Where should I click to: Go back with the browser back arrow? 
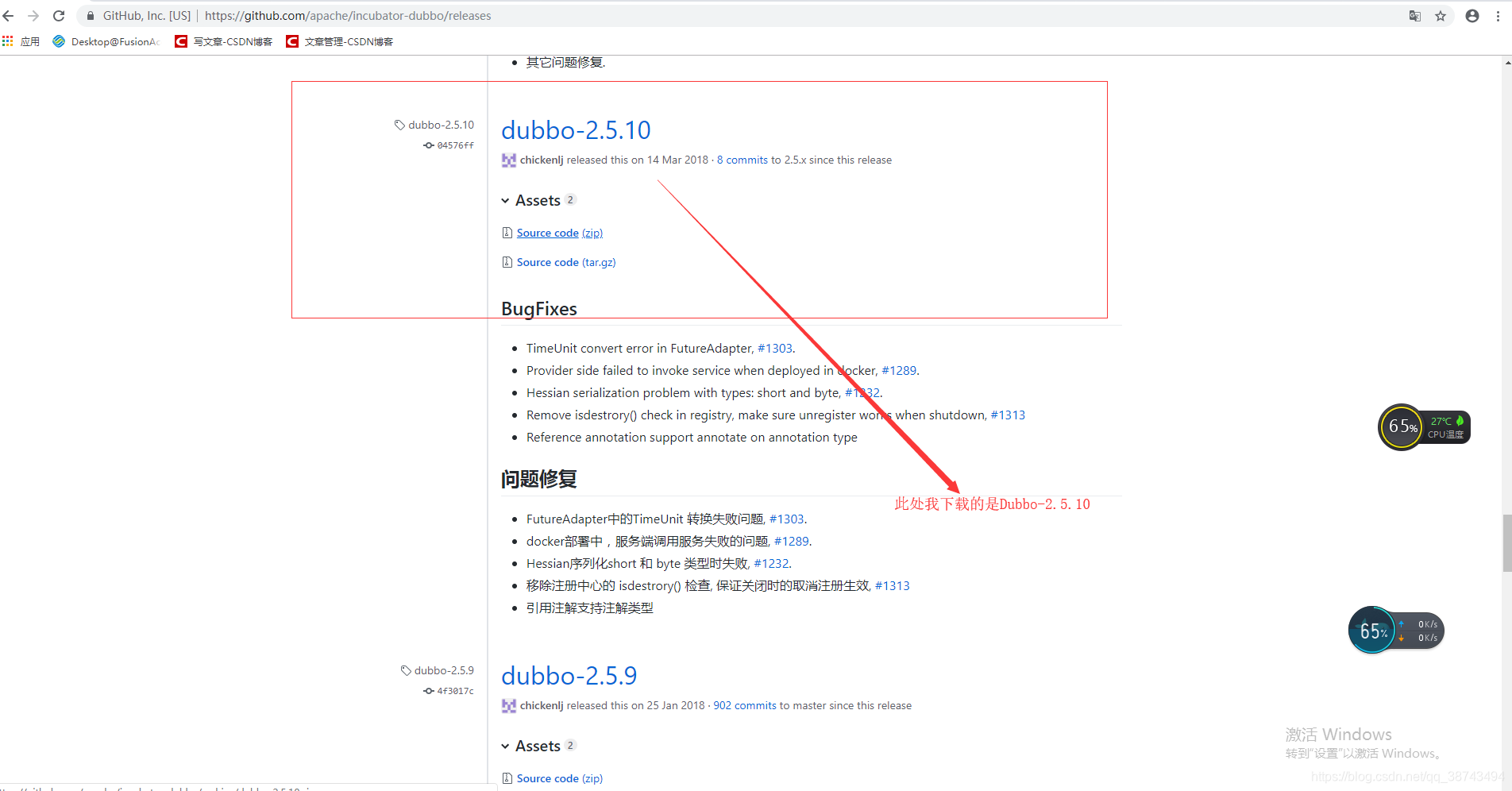pos(9,16)
